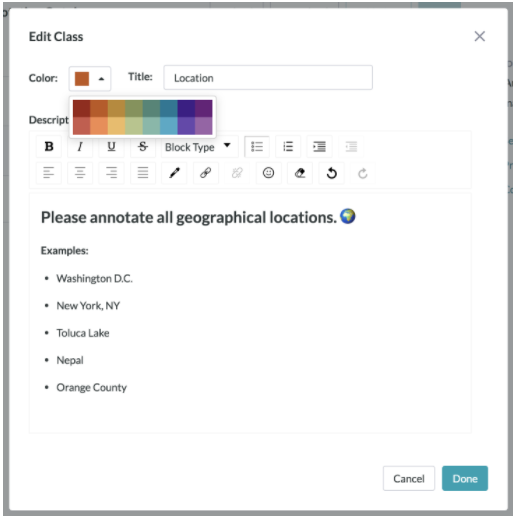Center align the text
The width and height of the screenshot is (513, 516).
coord(80,173)
